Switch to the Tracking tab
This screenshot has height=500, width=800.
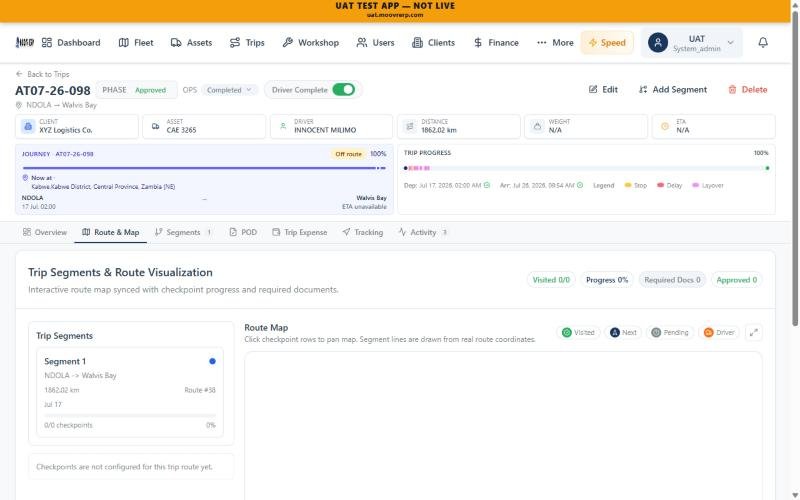tap(363, 232)
